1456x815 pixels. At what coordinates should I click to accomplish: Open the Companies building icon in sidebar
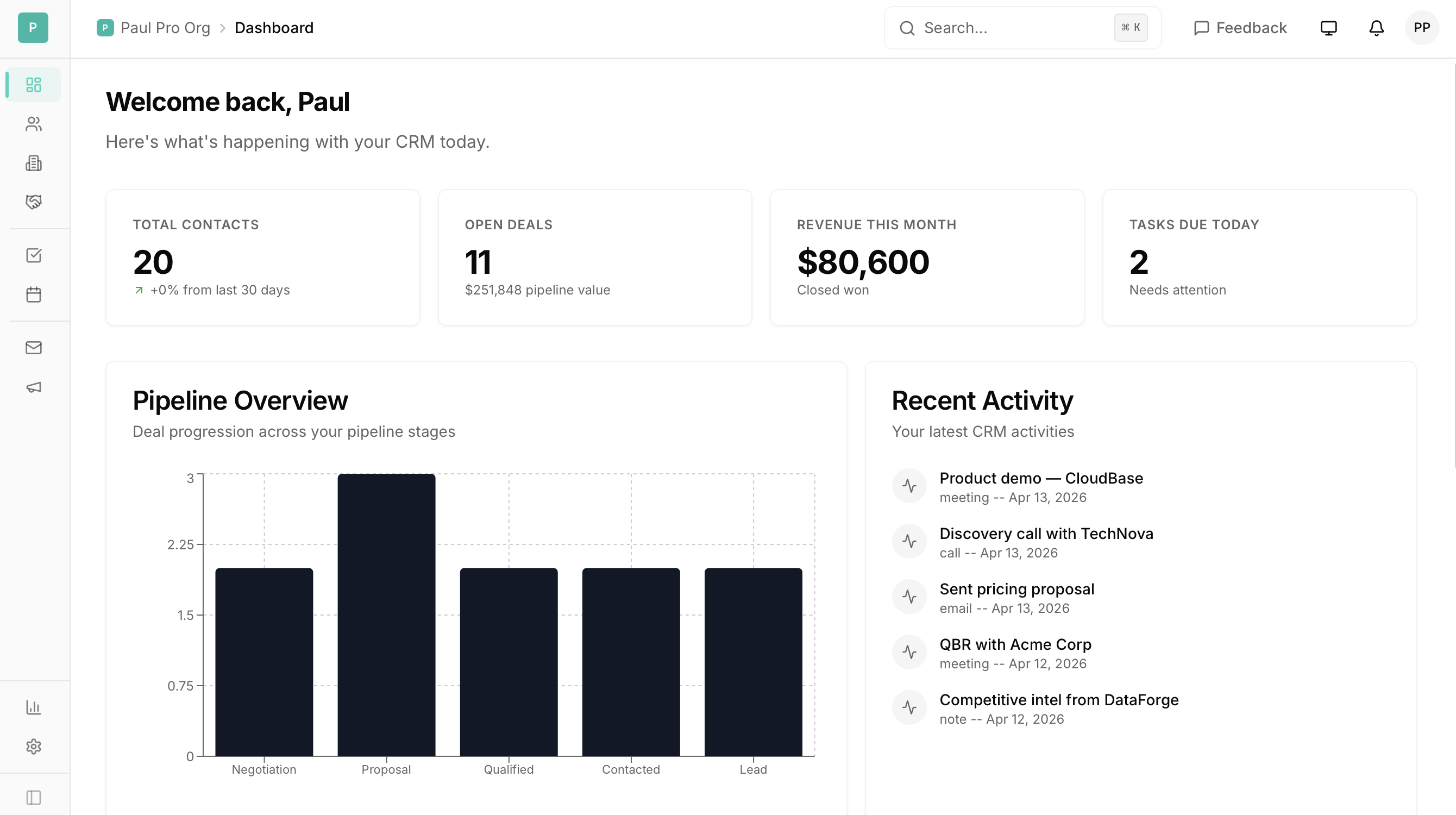coord(33,164)
